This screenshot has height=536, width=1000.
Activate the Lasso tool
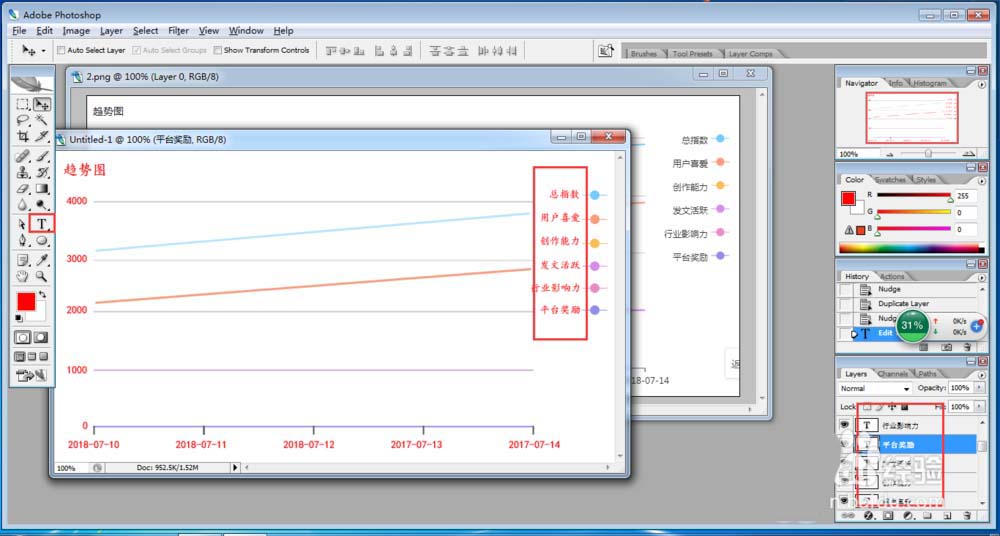coord(23,120)
